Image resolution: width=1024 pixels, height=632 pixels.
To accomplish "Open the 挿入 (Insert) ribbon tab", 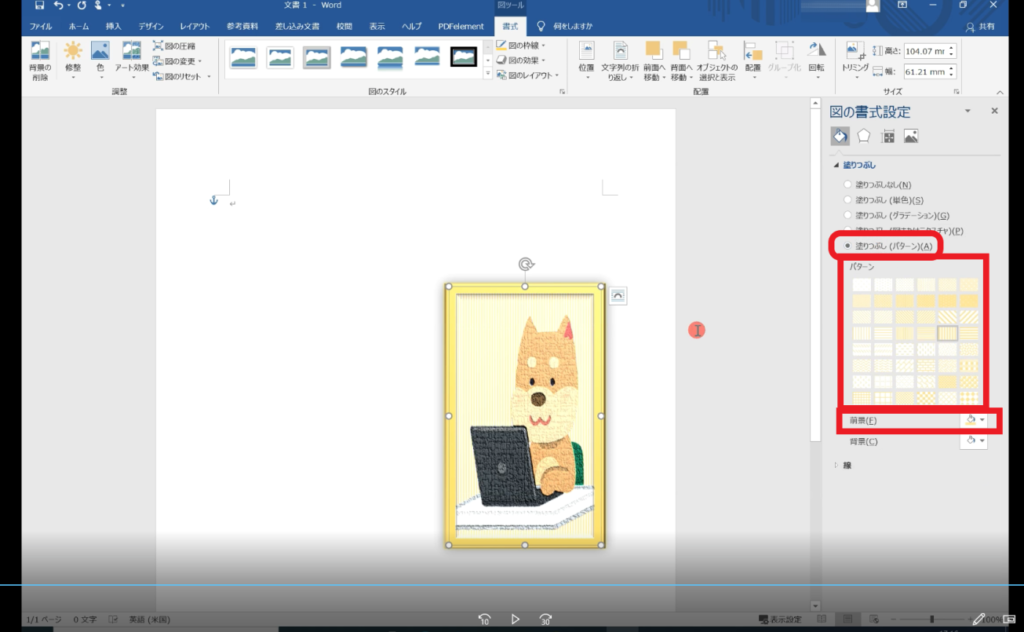I will [x=114, y=26].
